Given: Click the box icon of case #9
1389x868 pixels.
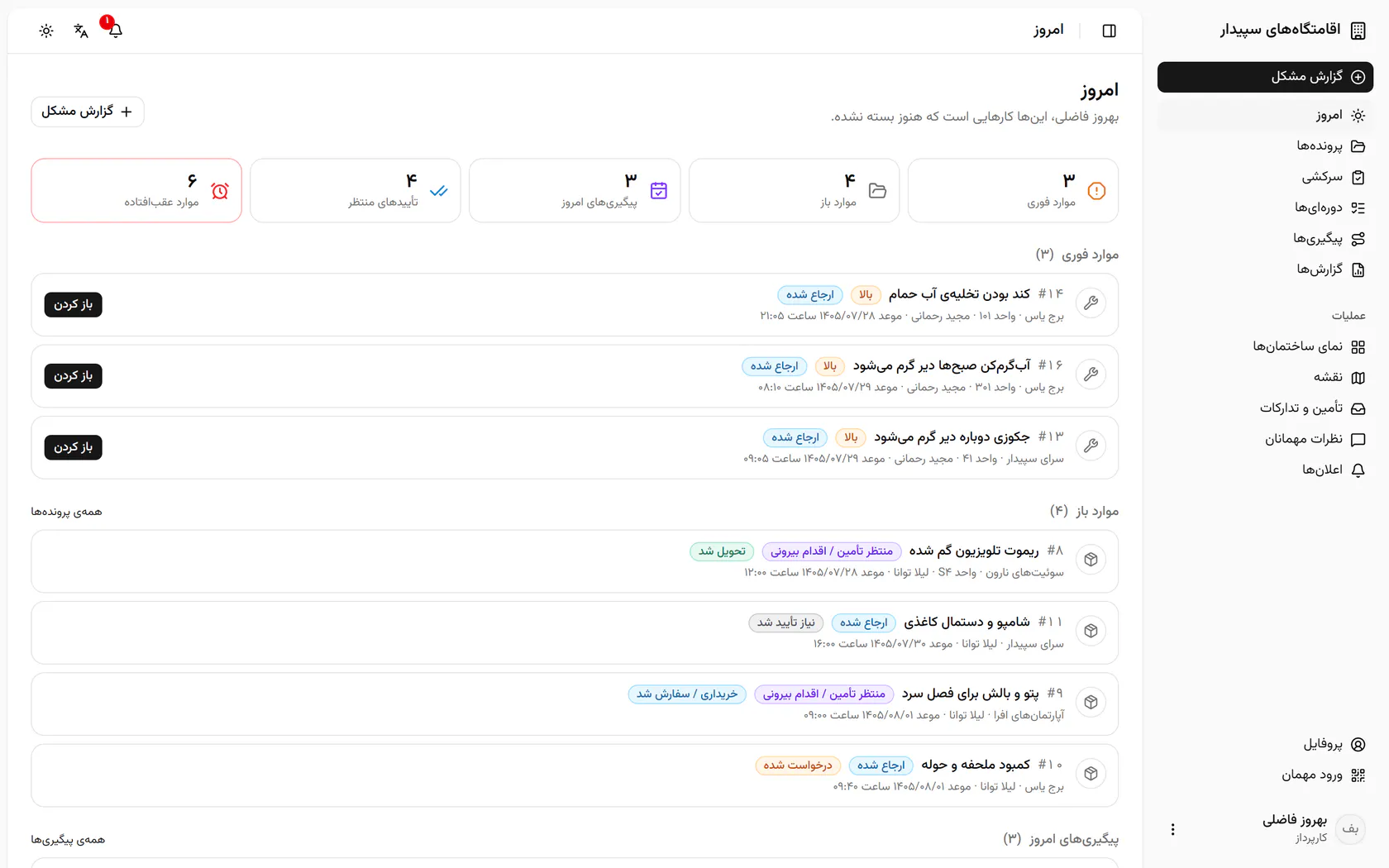Looking at the screenshot, I should tap(1091, 702).
